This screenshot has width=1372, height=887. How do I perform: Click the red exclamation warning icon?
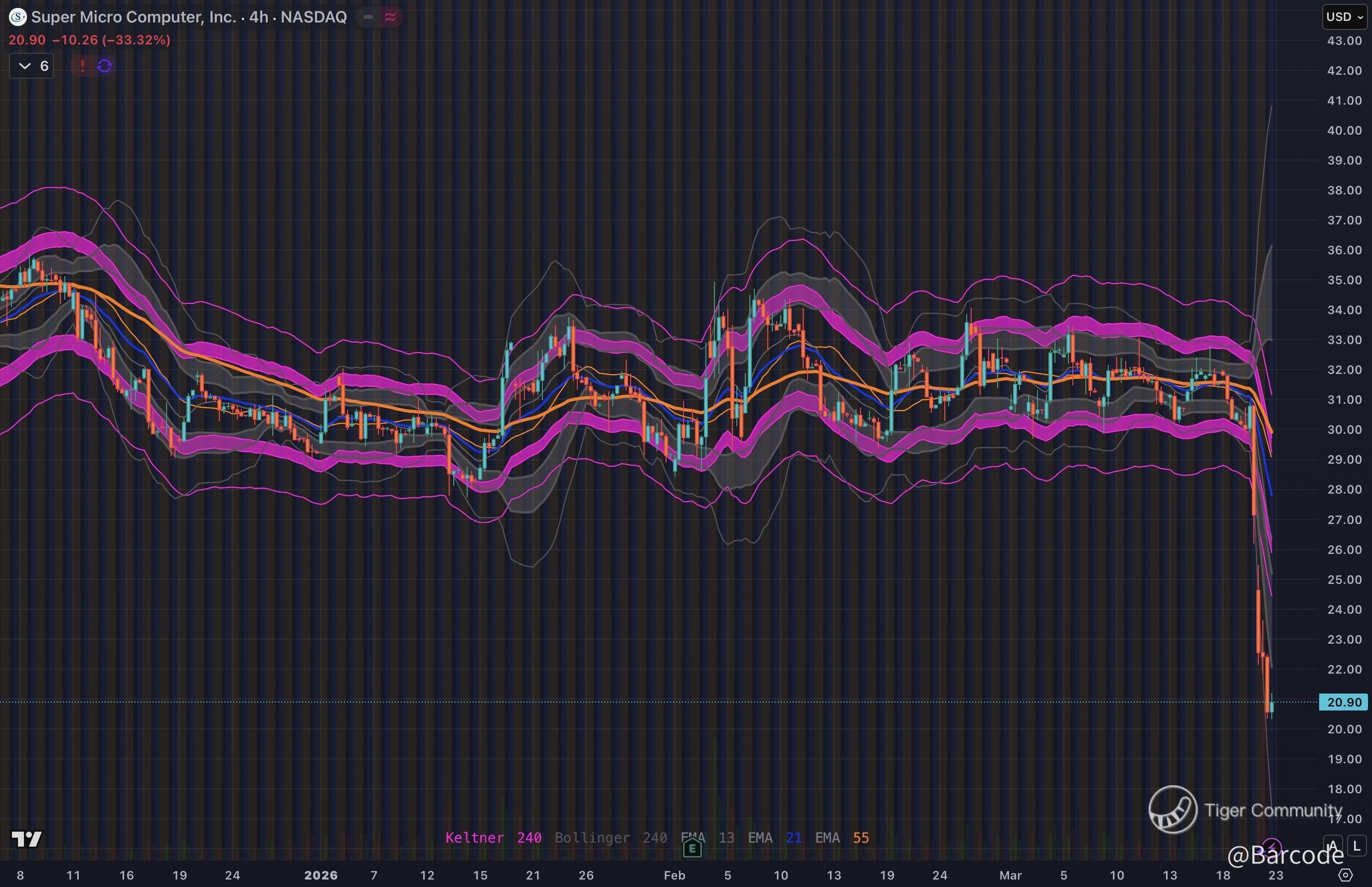pos(83,66)
